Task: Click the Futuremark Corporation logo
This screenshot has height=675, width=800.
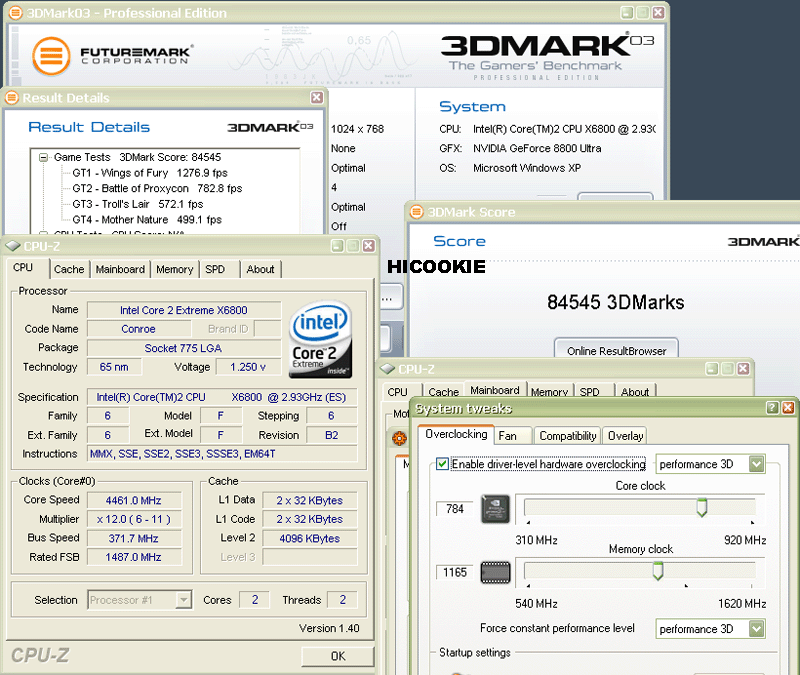Action: [112, 56]
